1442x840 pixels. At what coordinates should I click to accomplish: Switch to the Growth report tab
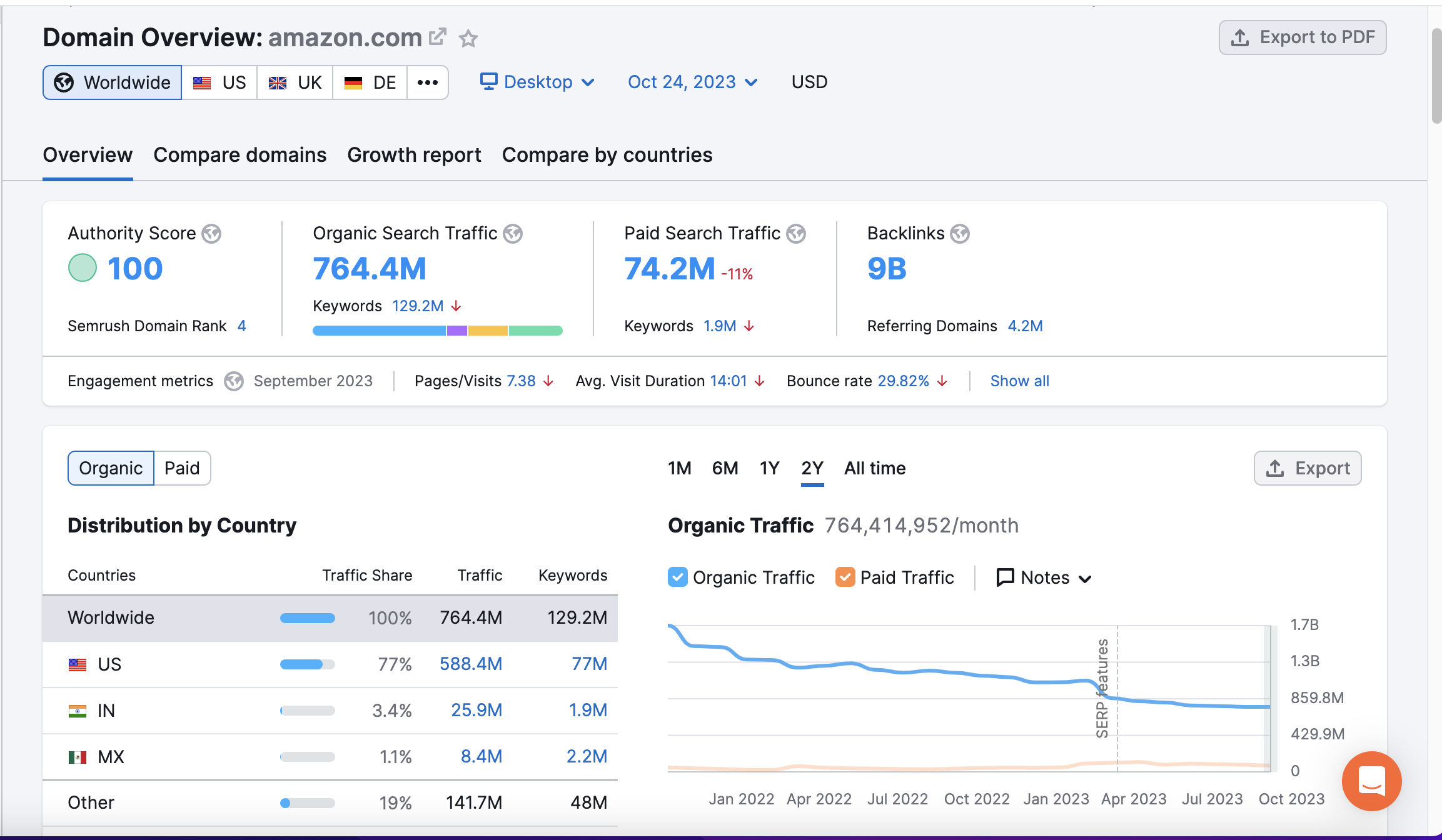414,155
